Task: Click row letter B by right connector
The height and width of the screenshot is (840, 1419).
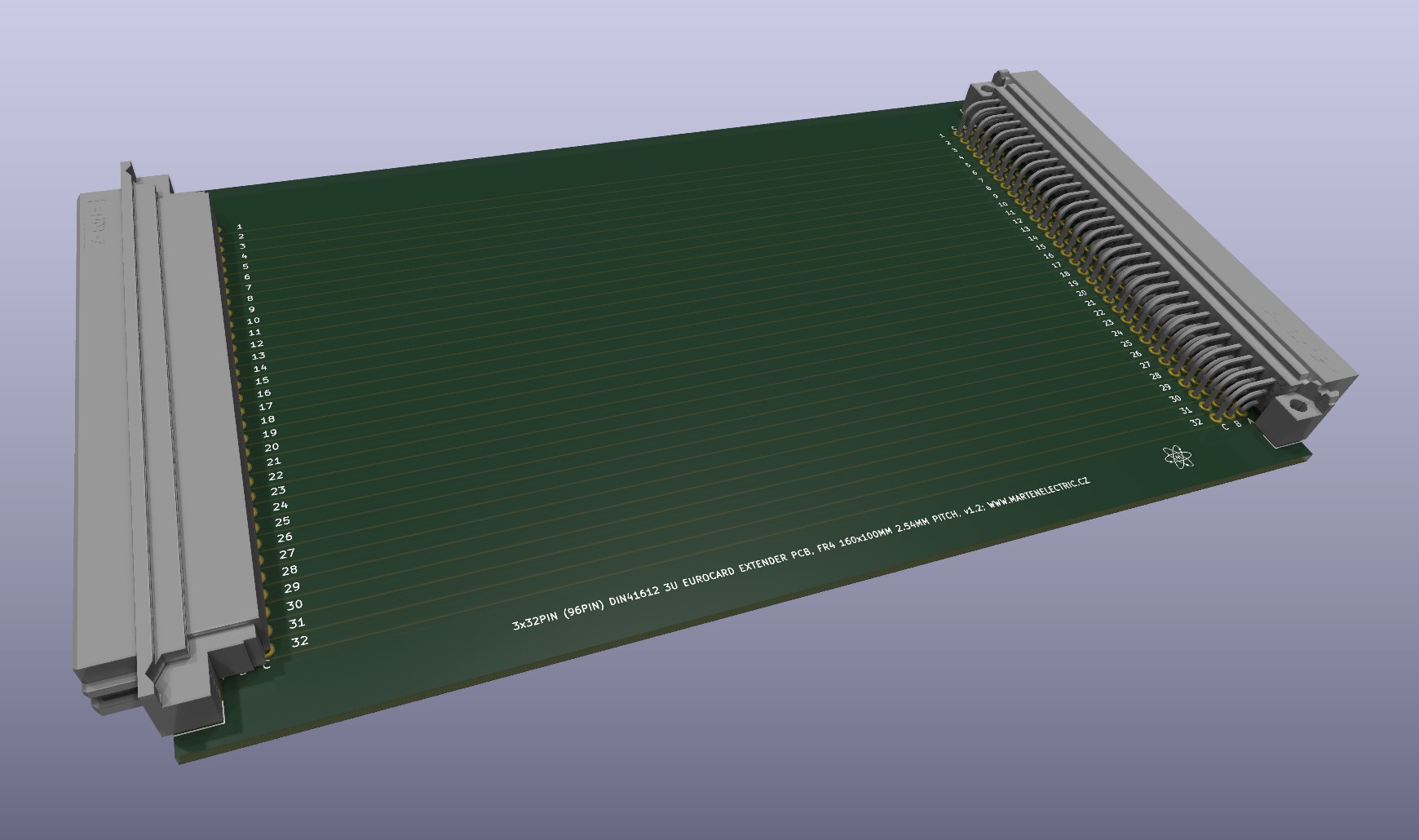Action: (x=1238, y=423)
